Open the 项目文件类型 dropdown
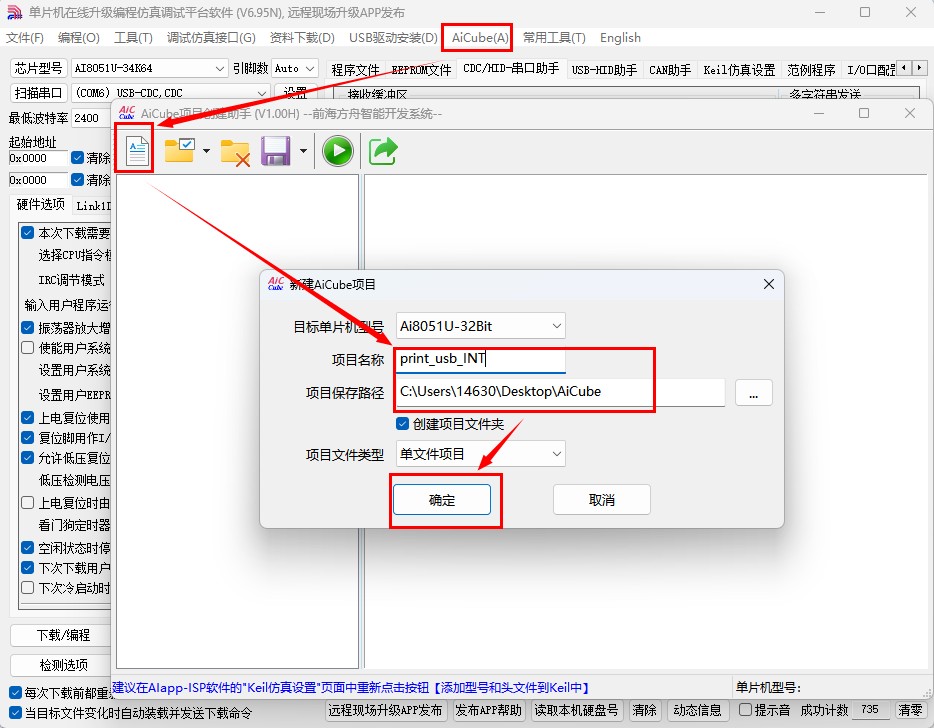The width and height of the screenshot is (934, 728). pyautogui.click(x=480, y=454)
